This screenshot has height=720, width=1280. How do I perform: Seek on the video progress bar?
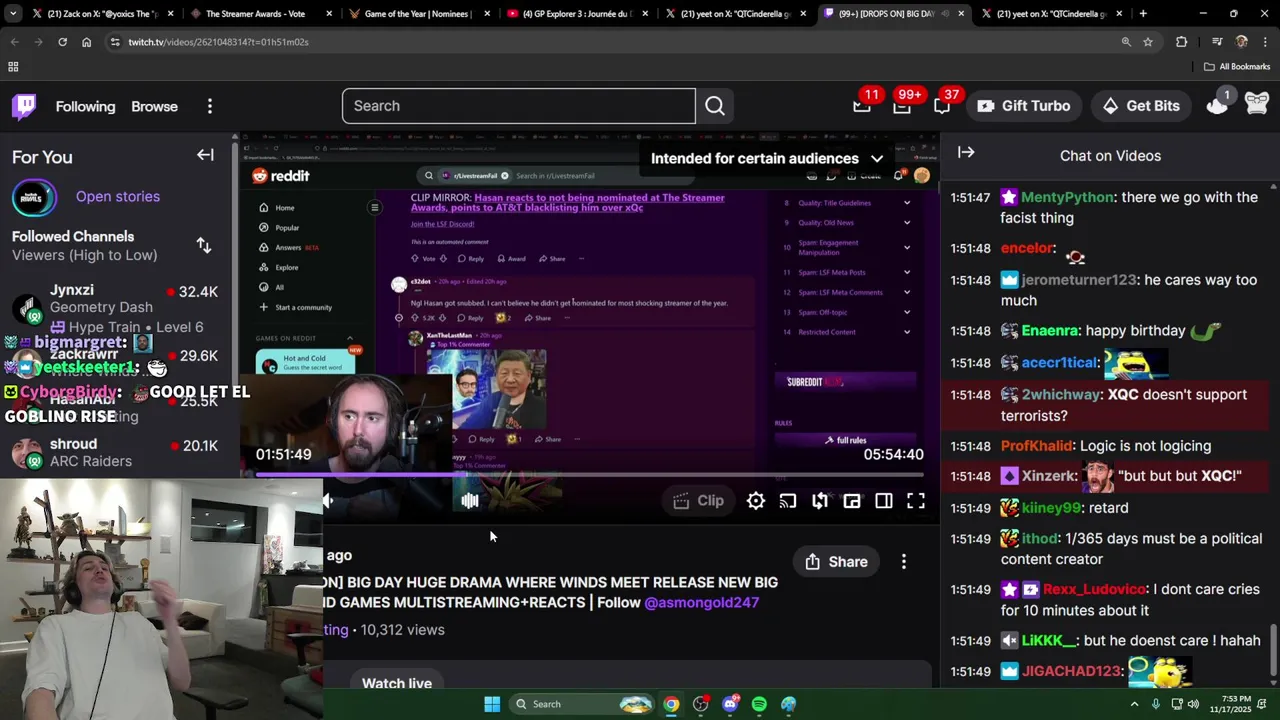589,475
